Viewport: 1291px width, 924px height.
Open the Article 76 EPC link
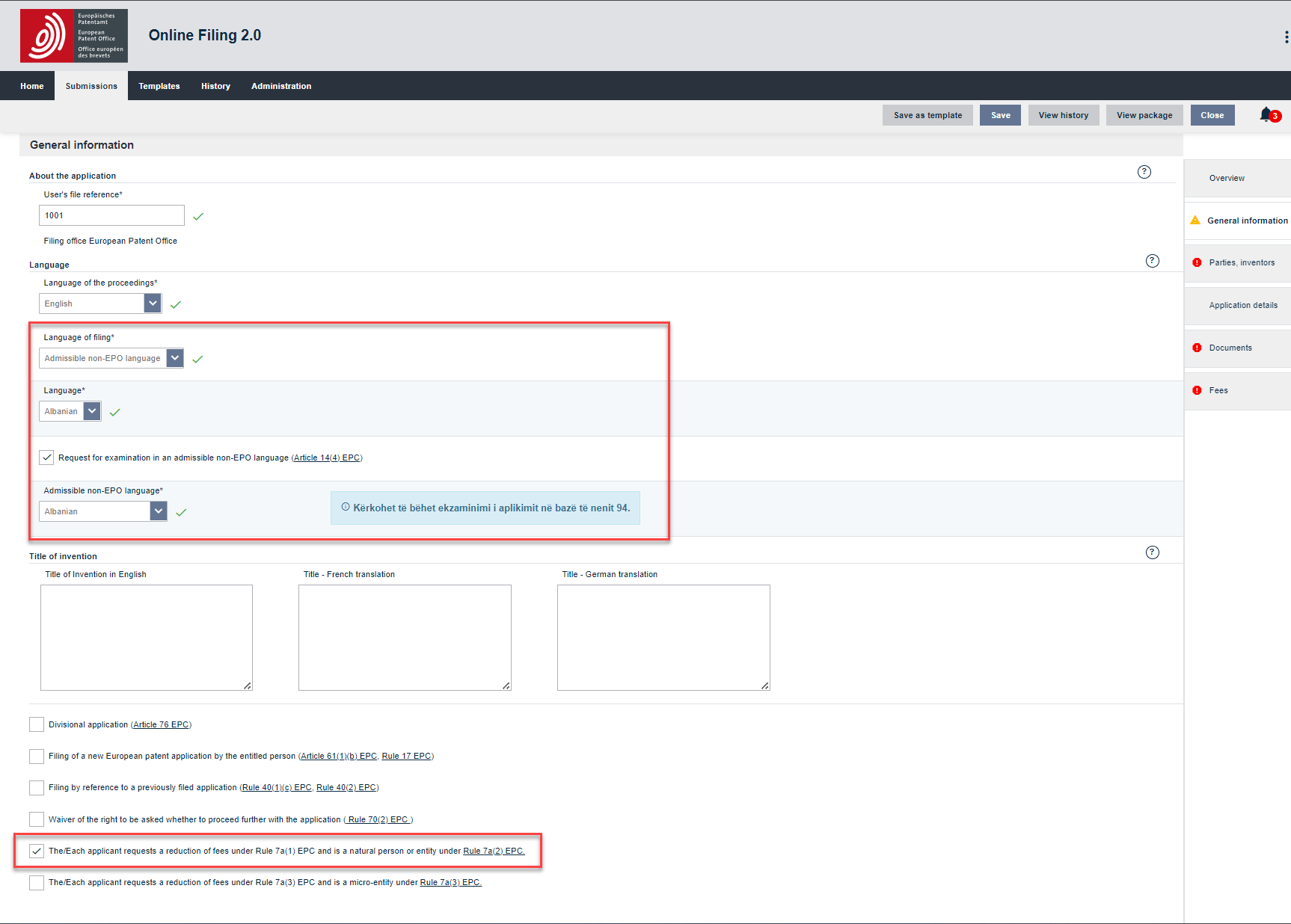[161, 724]
